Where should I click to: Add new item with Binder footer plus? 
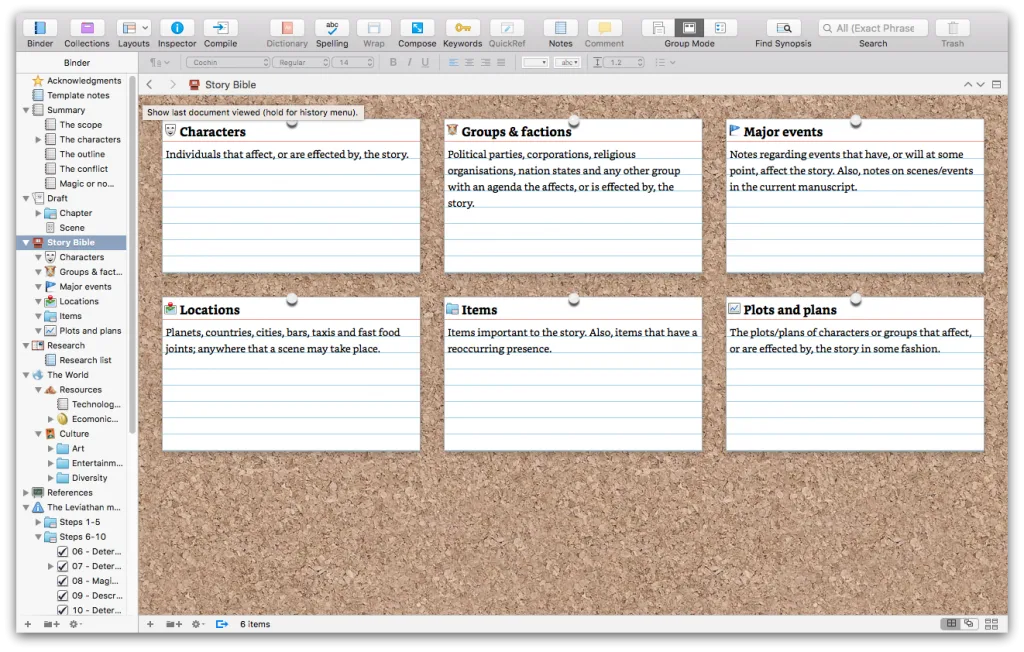click(27, 624)
